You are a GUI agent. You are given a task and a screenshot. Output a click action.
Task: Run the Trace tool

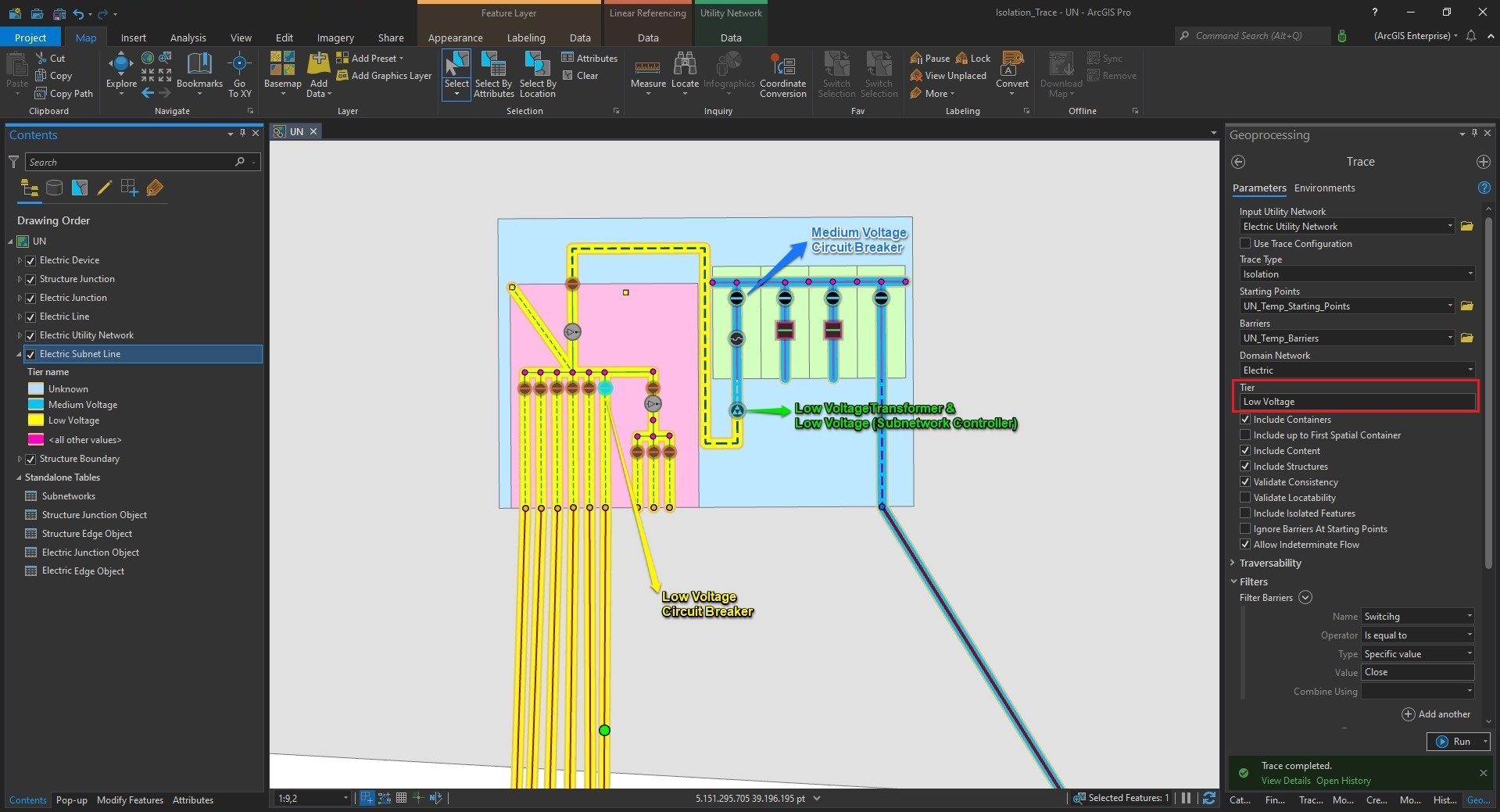(1453, 742)
